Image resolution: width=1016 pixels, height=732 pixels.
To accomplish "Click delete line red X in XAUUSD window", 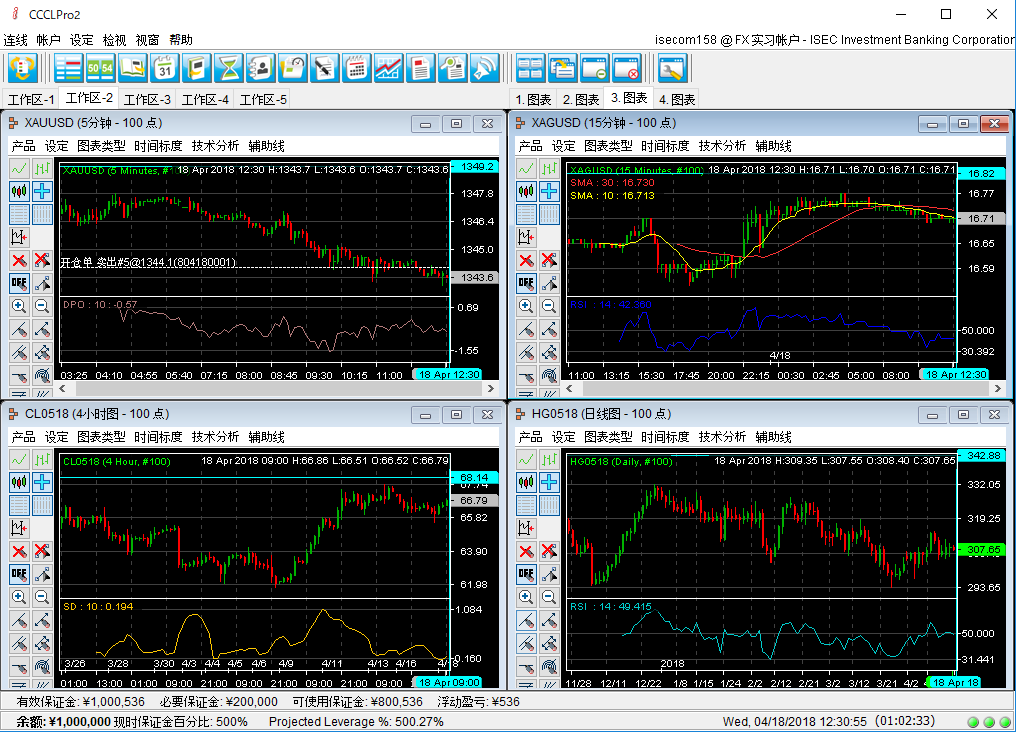I will click(x=19, y=260).
